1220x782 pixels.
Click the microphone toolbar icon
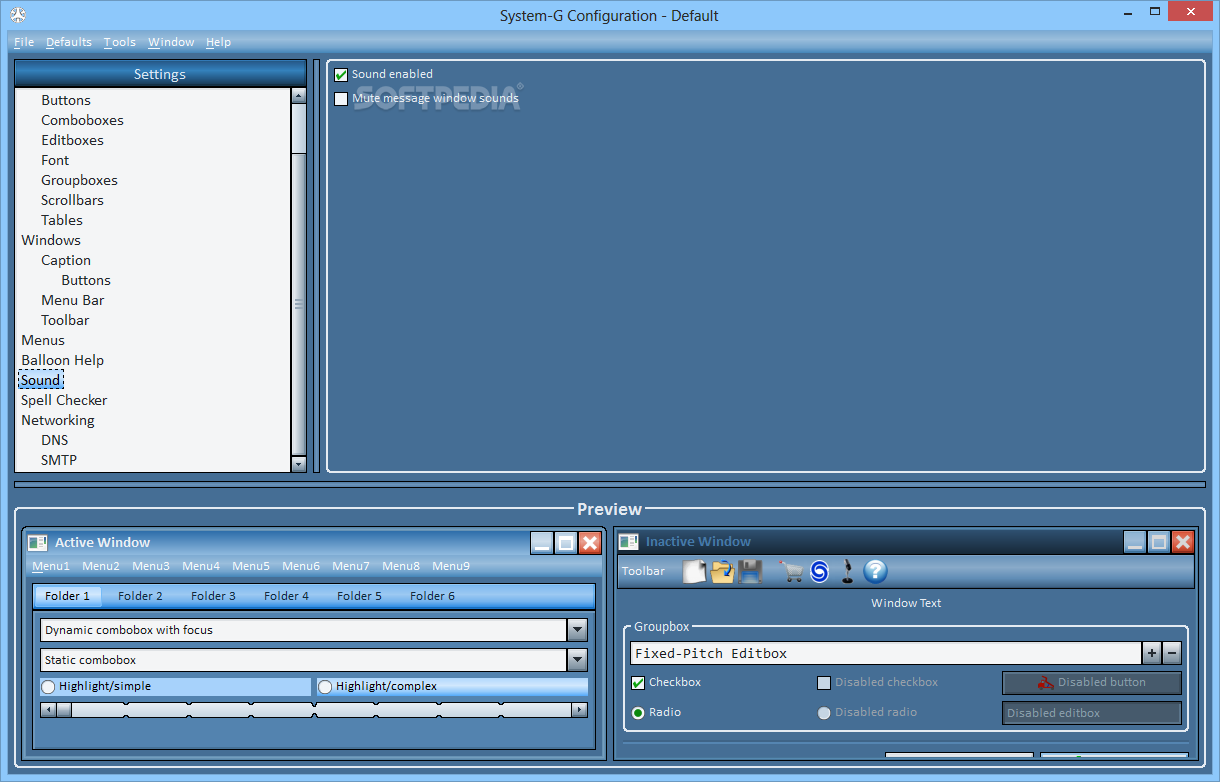point(848,571)
